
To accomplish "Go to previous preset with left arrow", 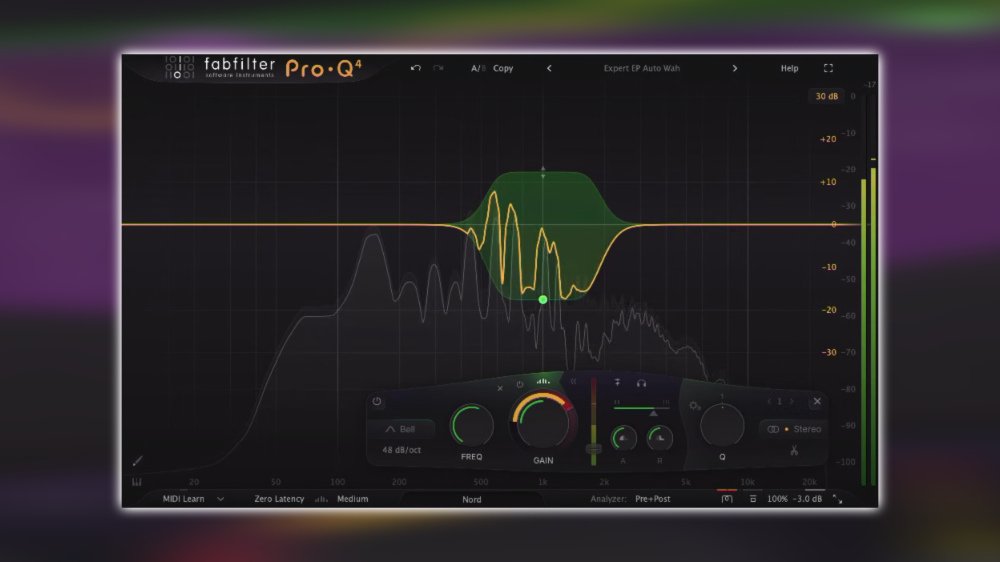I will (x=549, y=68).
